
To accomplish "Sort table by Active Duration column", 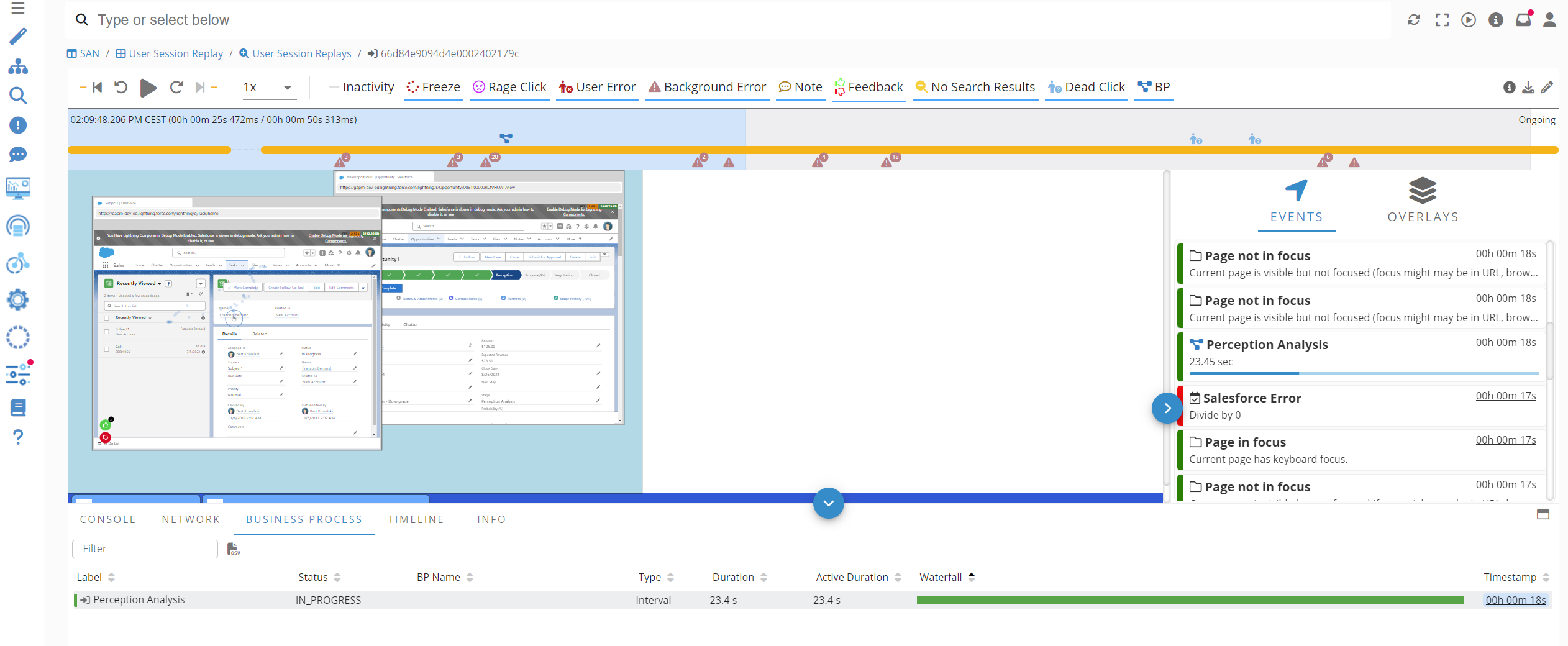I will (859, 577).
